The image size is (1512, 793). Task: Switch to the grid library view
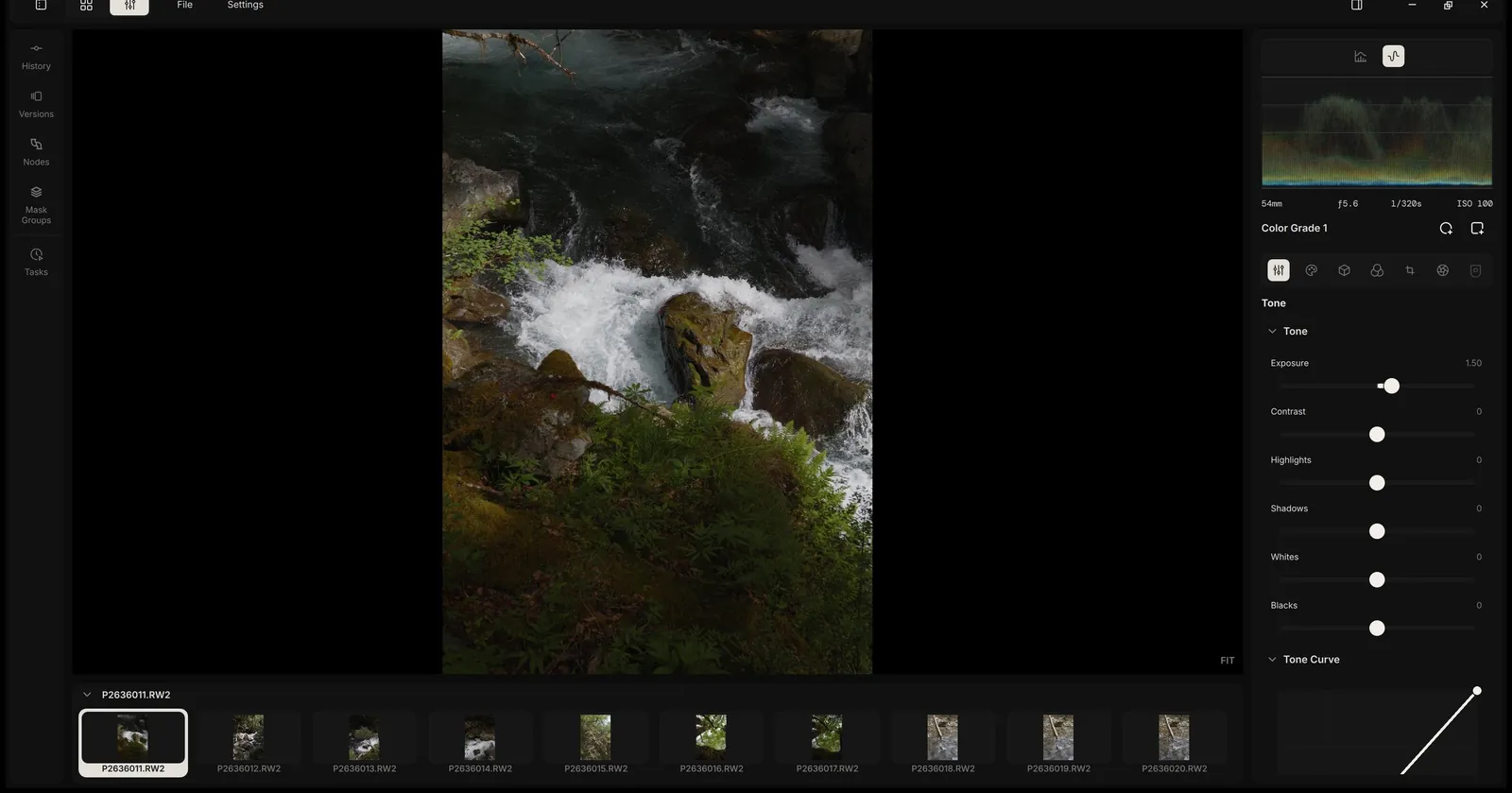pyautogui.click(x=86, y=5)
